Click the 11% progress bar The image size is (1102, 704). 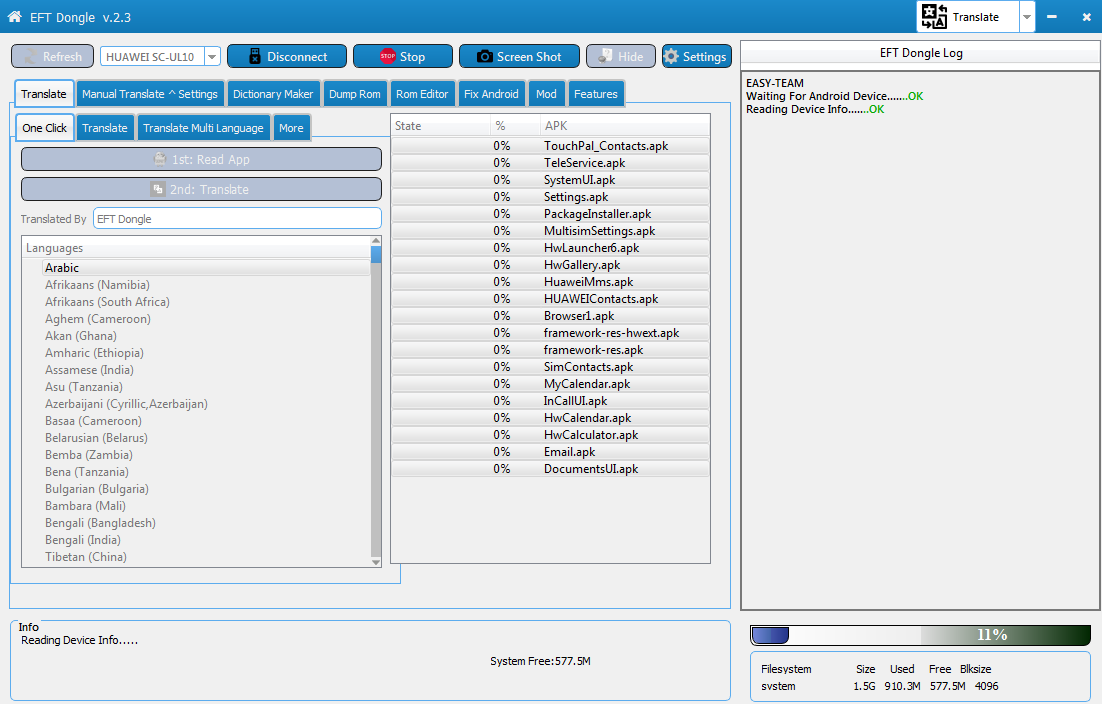tap(921, 635)
